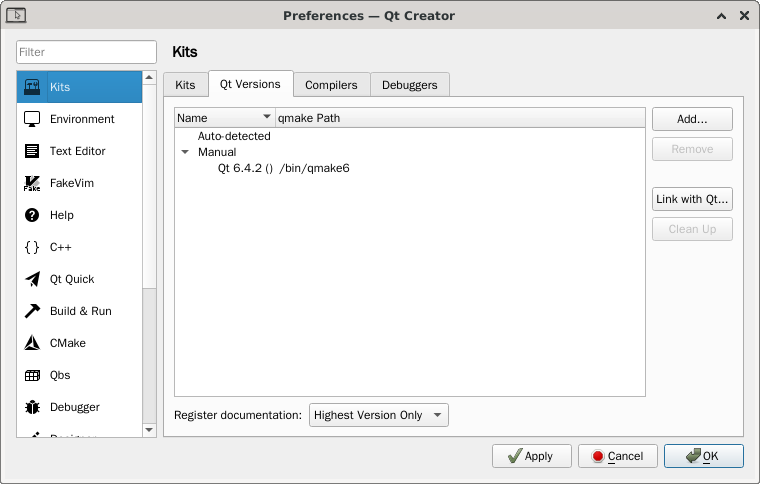This screenshot has width=760, height=484.
Task: Click the category list scroll down arrow
Action: [149, 430]
